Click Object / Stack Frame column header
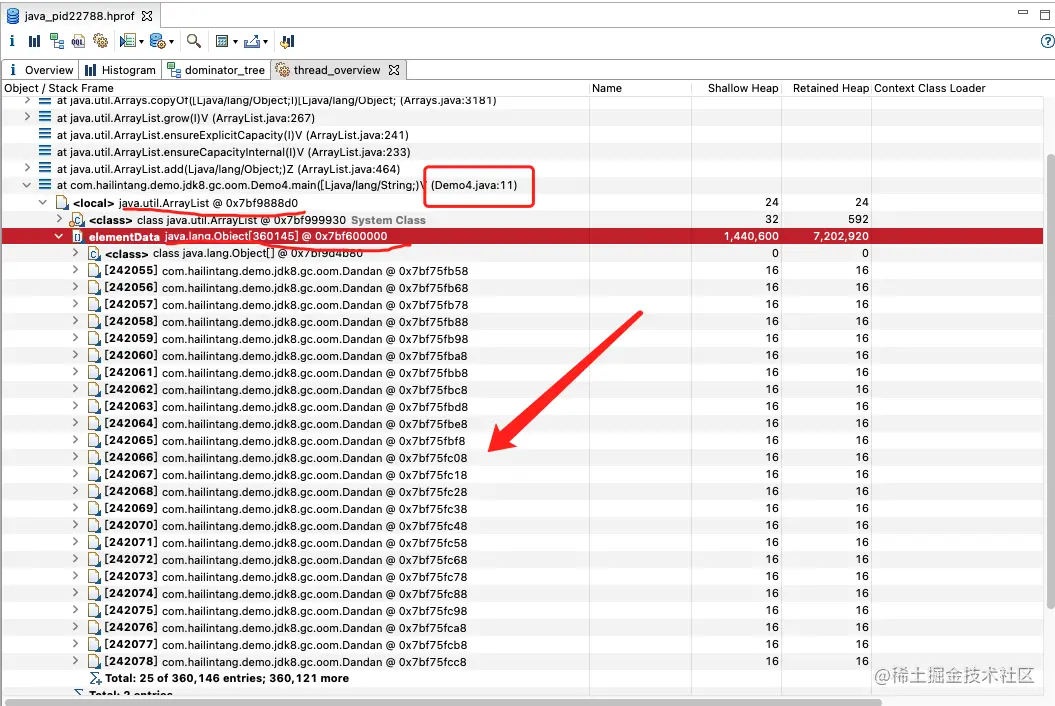The image size is (1055, 706). pos(295,88)
